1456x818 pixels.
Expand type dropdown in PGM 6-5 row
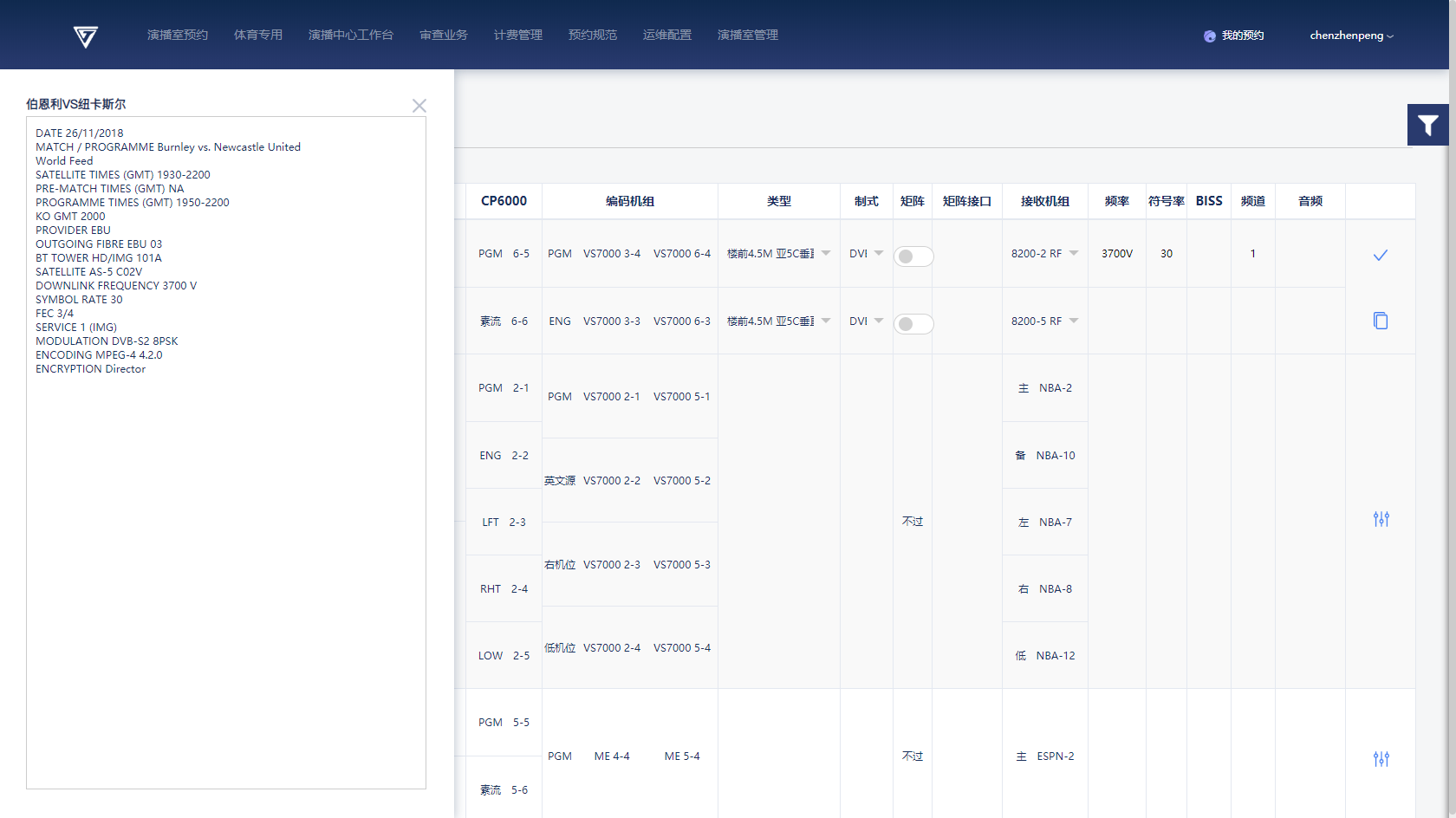coord(826,253)
